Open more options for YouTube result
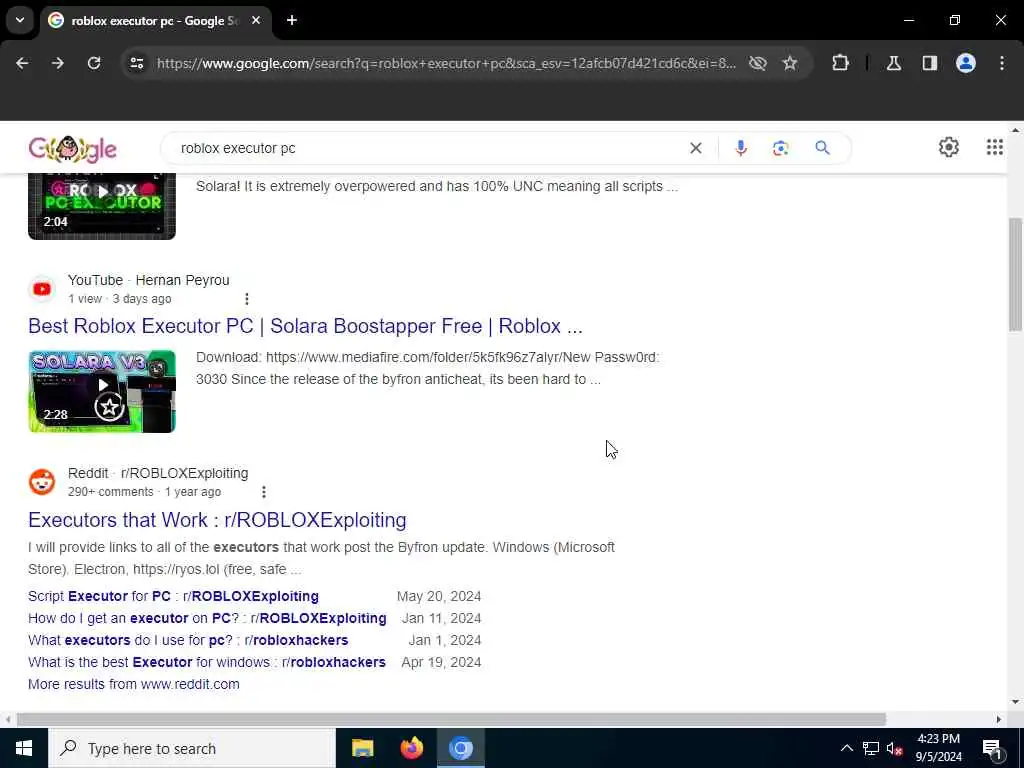 tap(246, 298)
